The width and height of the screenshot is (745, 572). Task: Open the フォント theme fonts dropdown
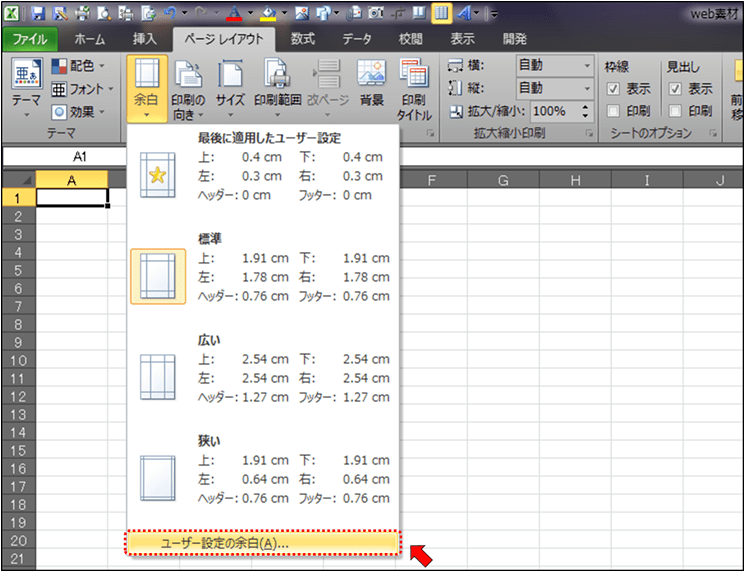pos(83,89)
